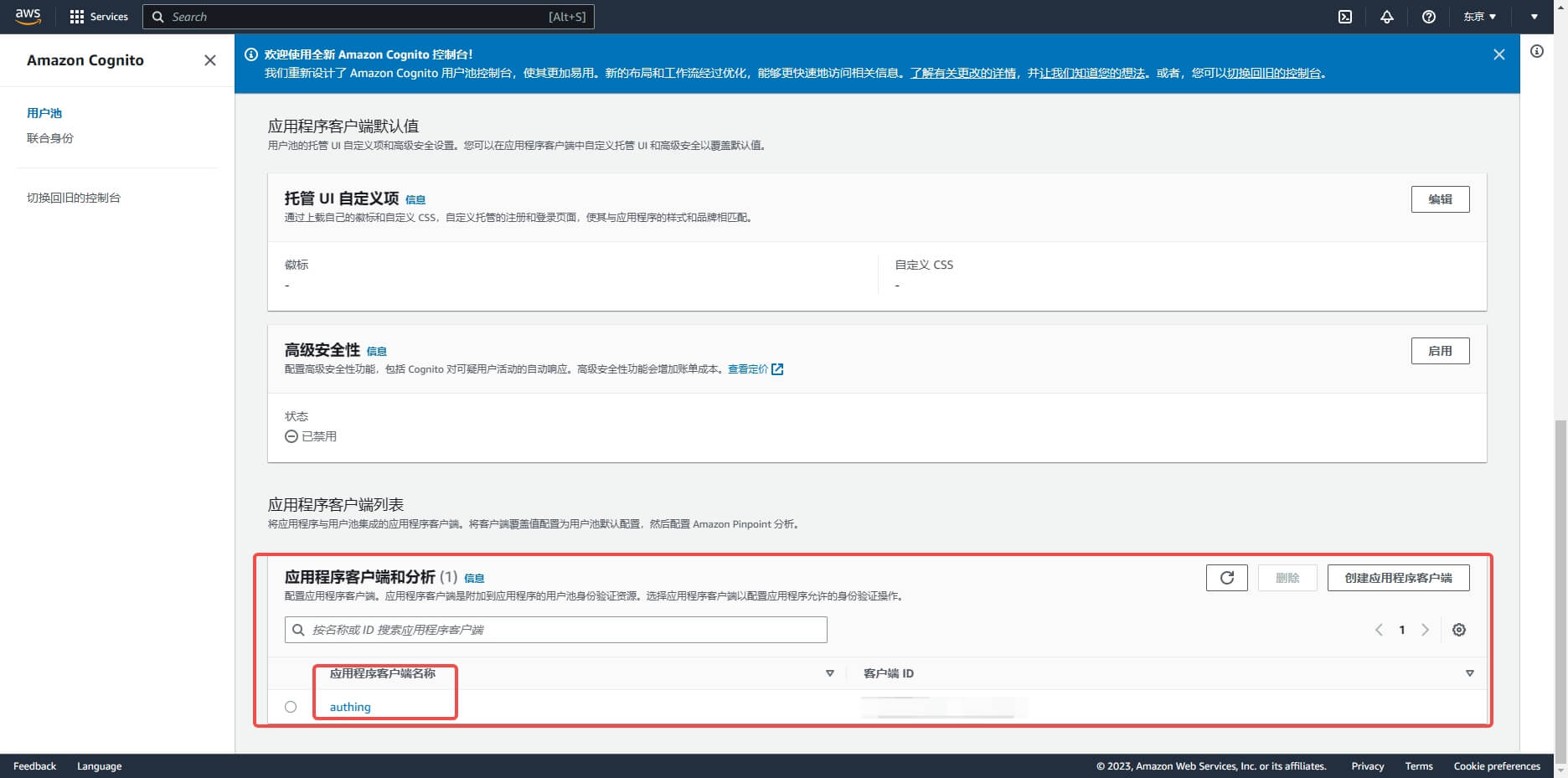Click the refresh app clients button
The width and height of the screenshot is (1568, 778).
tap(1226, 578)
